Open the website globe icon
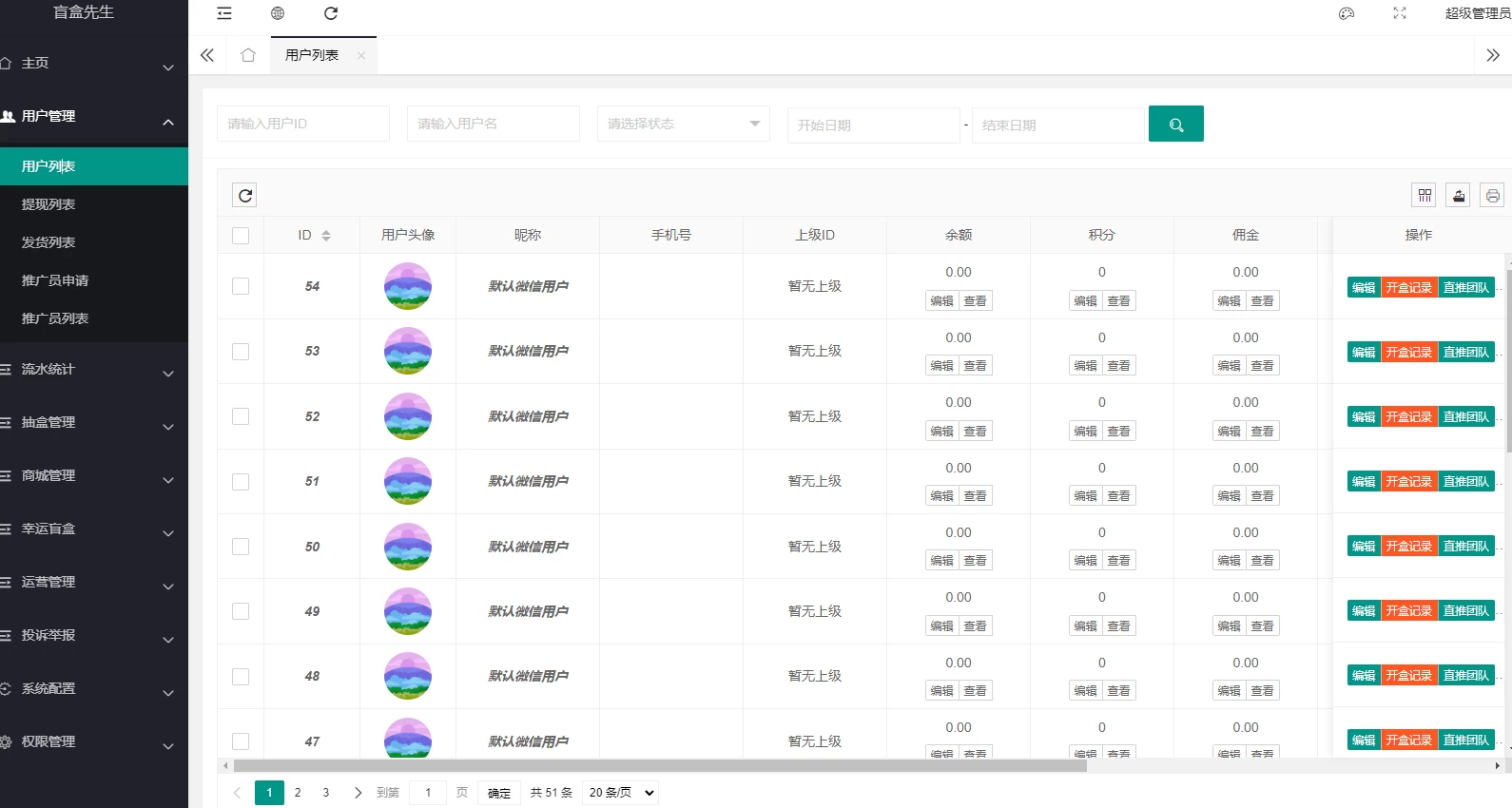This screenshot has width=1512, height=808. [x=278, y=13]
